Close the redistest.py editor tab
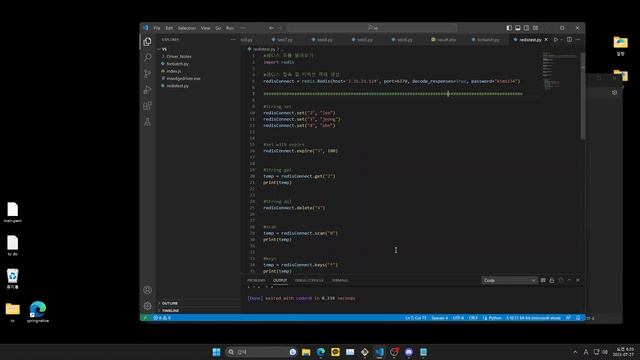The width and height of the screenshot is (640, 360). 546,40
